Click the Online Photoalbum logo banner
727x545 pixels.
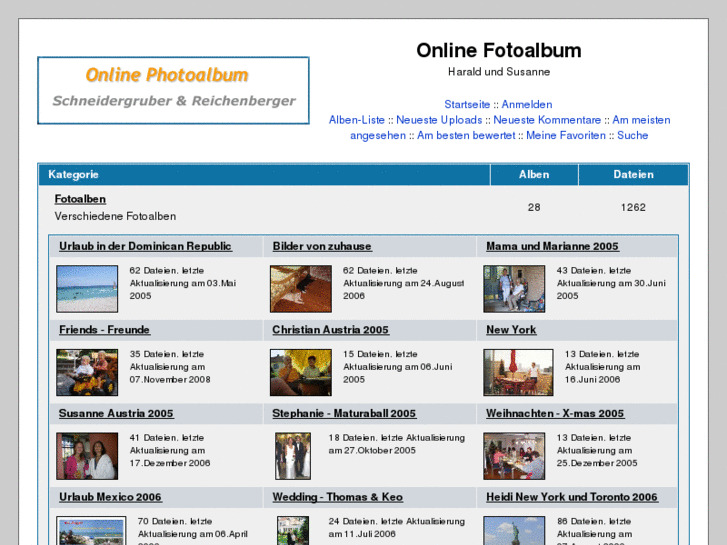click(x=173, y=90)
